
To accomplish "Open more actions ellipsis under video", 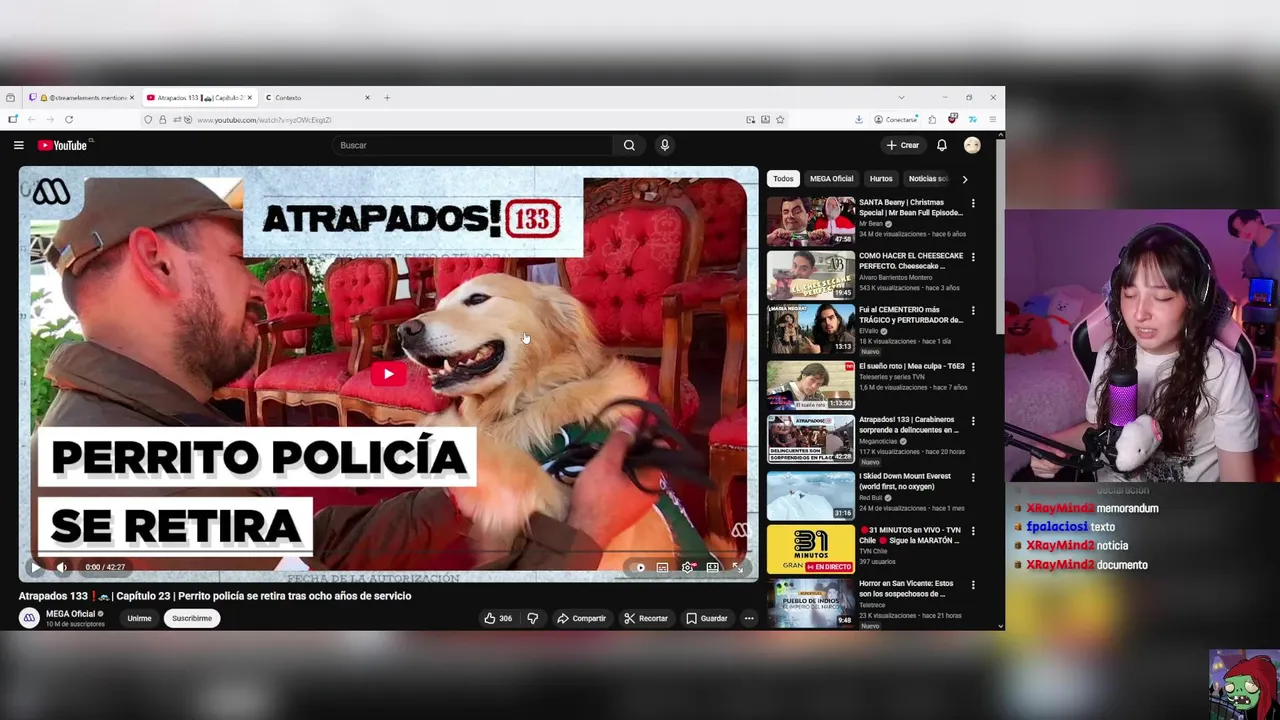I will [x=748, y=618].
